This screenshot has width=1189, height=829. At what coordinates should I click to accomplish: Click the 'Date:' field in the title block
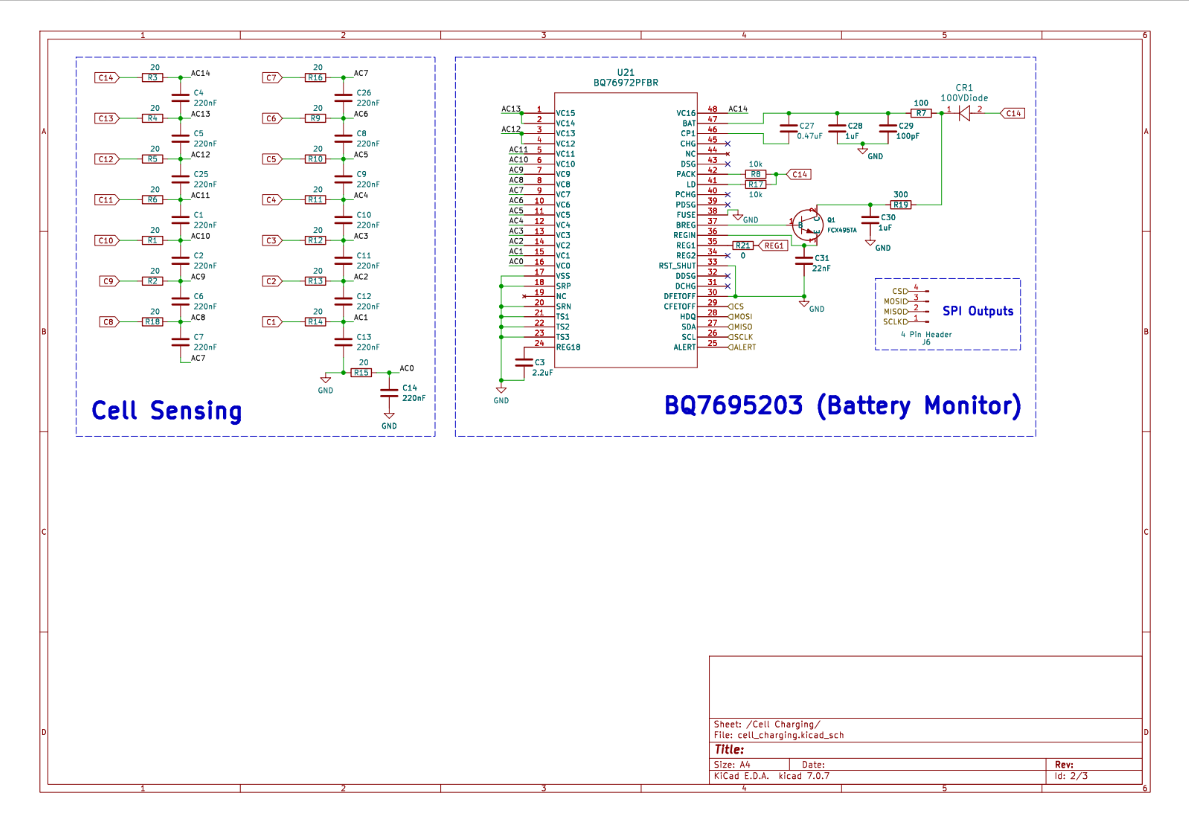point(813,765)
